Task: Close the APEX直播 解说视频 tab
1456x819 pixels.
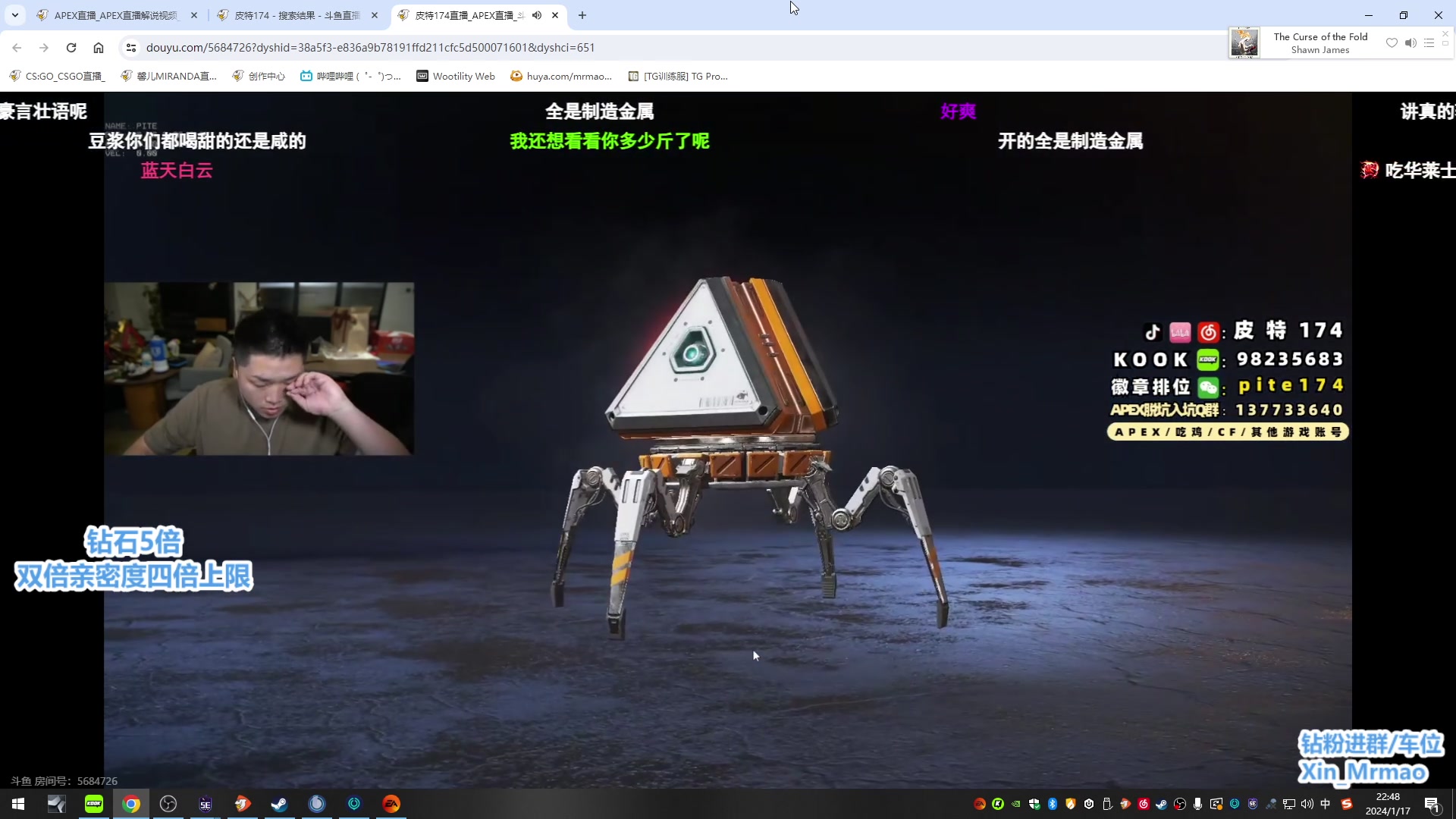Action: pos(194,15)
